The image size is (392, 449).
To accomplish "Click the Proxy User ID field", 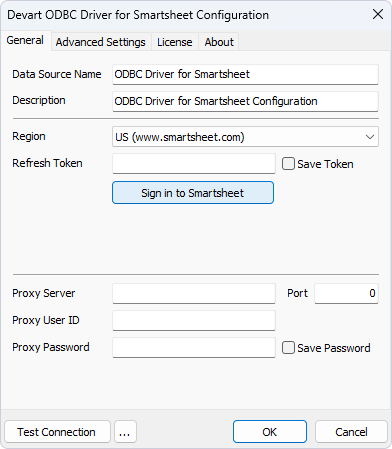I will [x=194, y=321].
